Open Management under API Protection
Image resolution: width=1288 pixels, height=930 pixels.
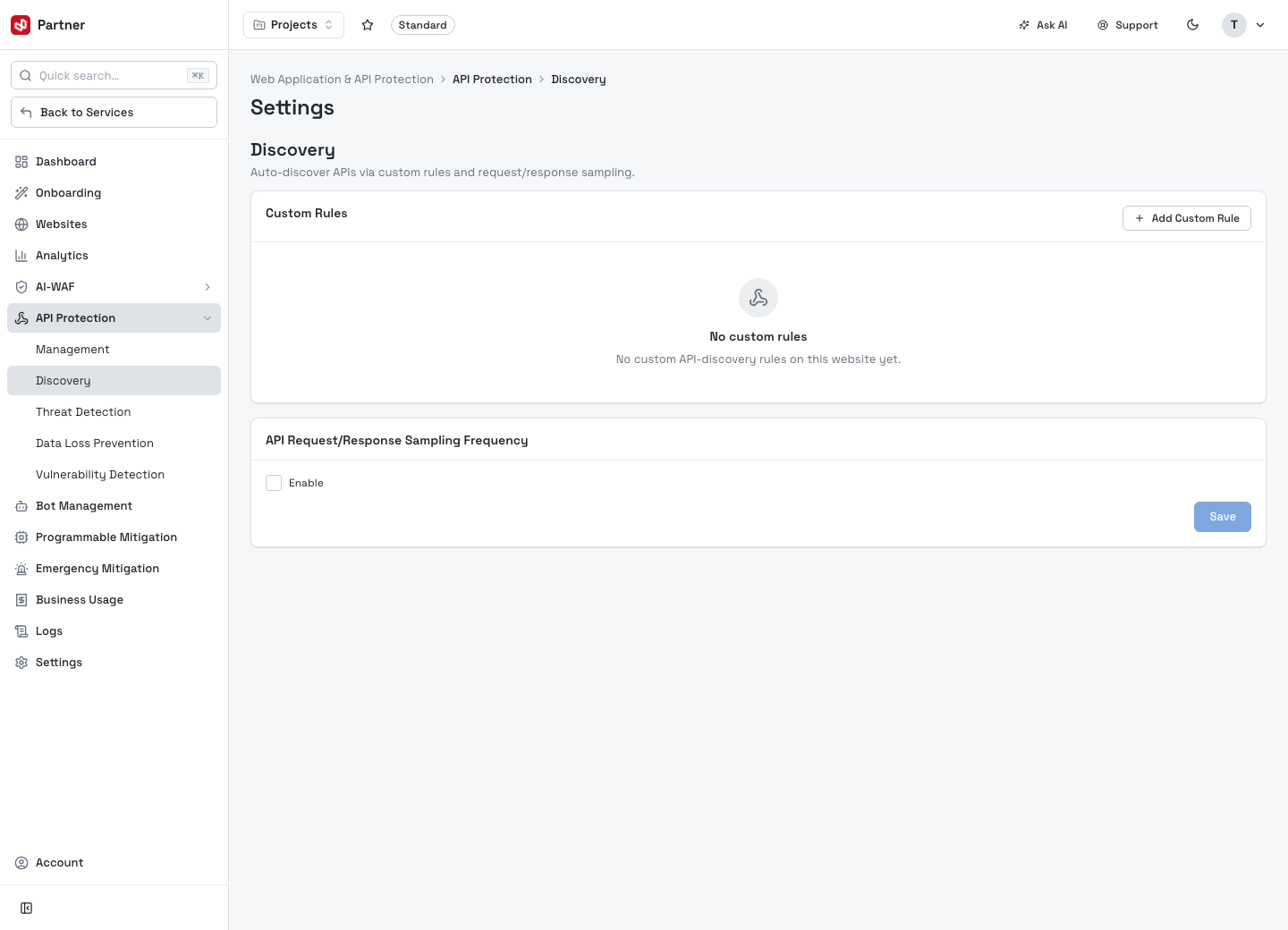(x=114, y=350)
